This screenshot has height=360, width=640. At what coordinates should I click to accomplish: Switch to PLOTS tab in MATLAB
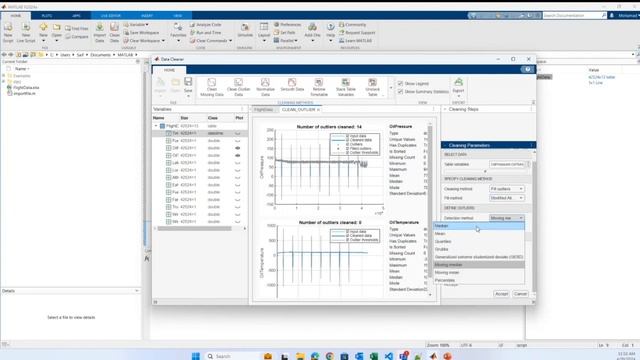[47, 16]
